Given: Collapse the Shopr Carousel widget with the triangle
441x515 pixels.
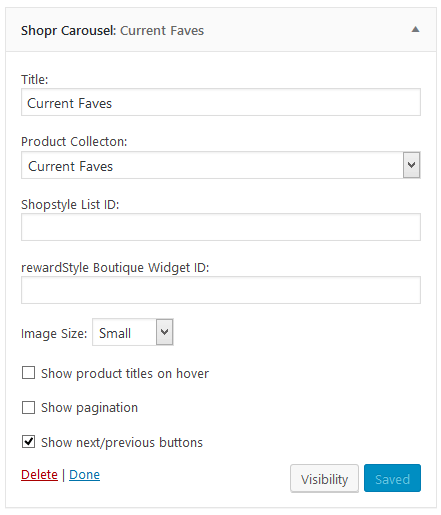Looking at the screenshot, I should 415,30.
